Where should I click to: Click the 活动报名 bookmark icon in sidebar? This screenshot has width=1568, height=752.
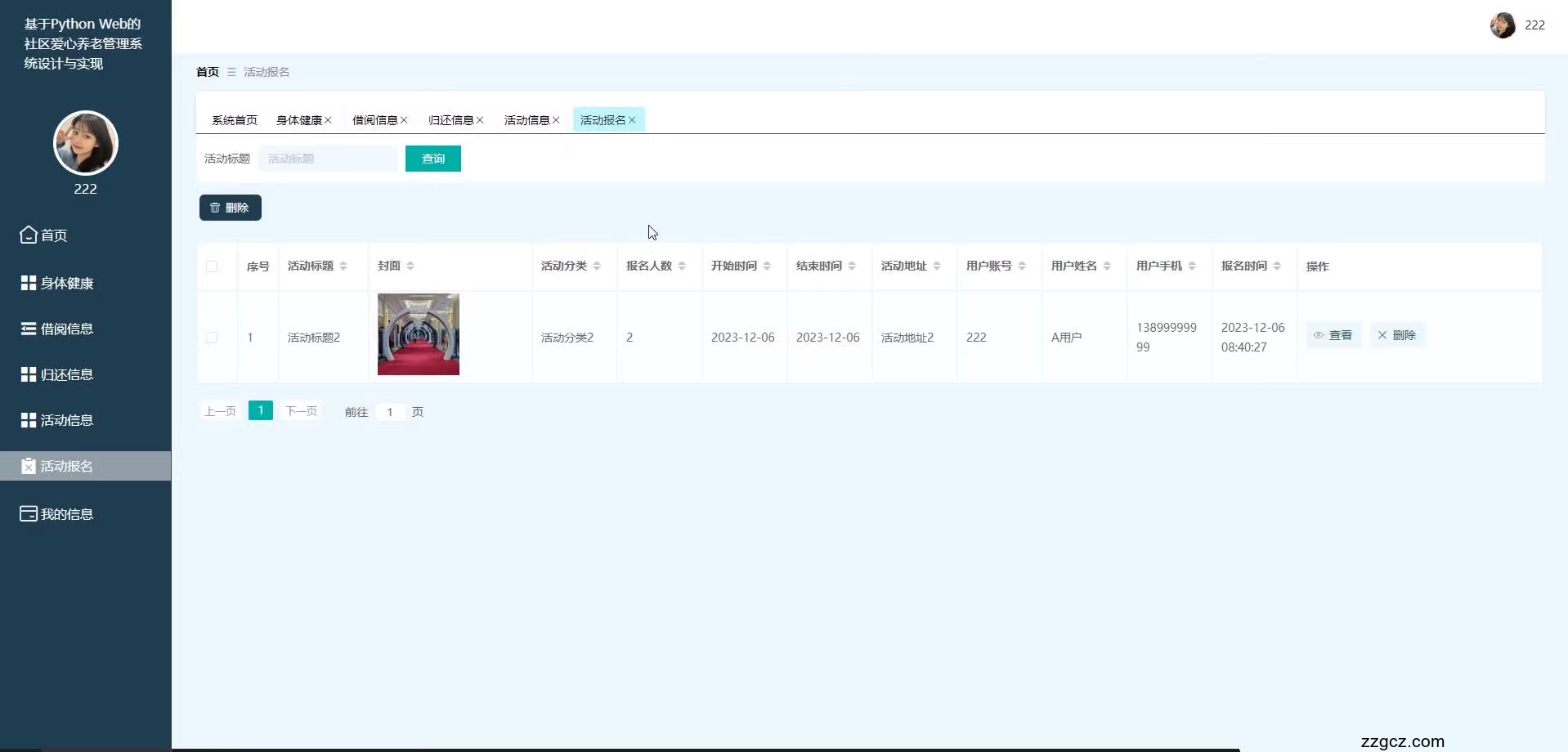point(27,465)
